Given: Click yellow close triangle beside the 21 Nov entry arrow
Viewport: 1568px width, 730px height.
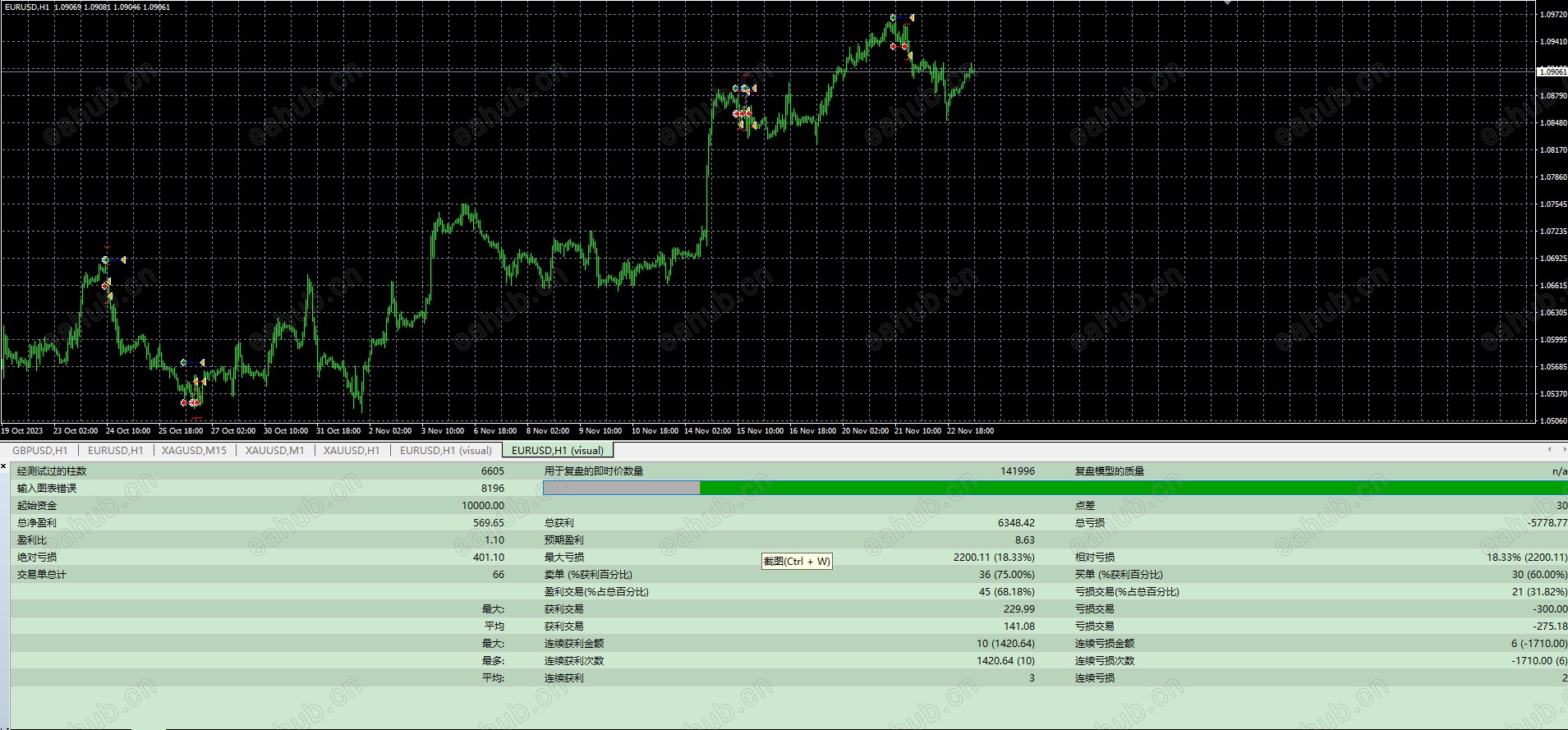Looking at the screenshot, I should pyautogui.click(x=911, y=17).
